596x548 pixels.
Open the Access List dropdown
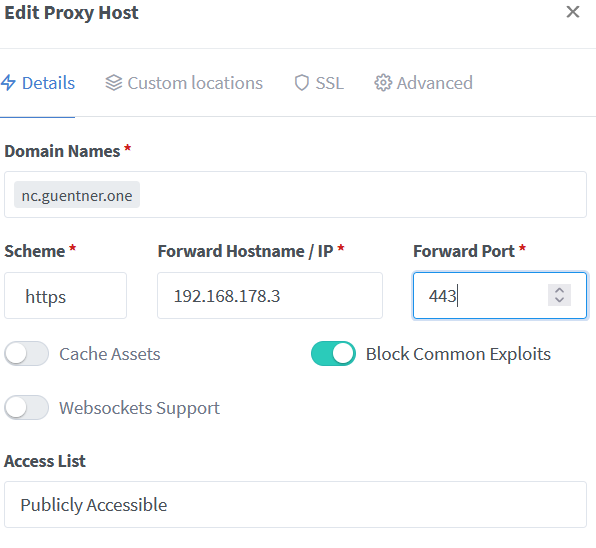pos(295,505)
